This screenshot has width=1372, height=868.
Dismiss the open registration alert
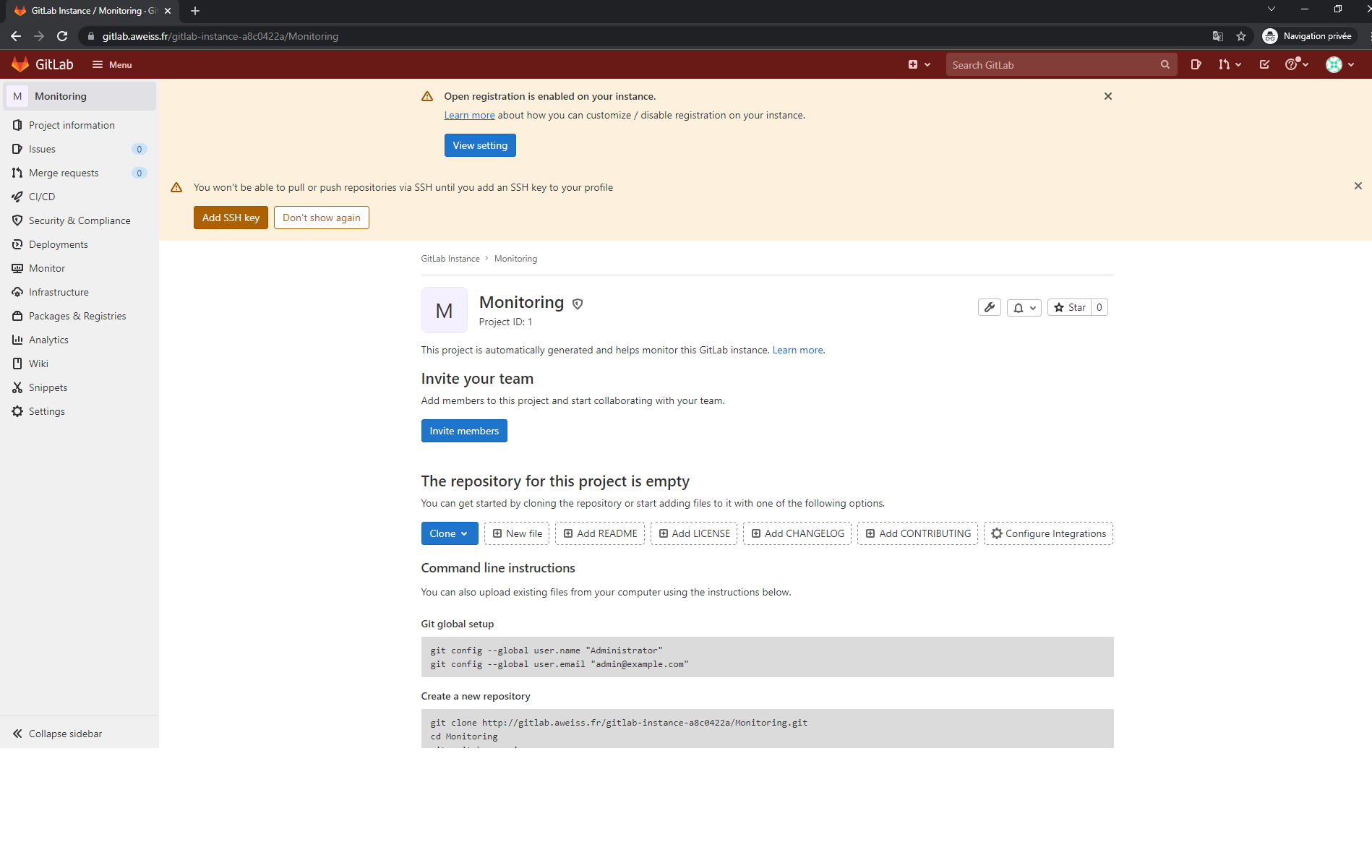tap(1107, 96)
